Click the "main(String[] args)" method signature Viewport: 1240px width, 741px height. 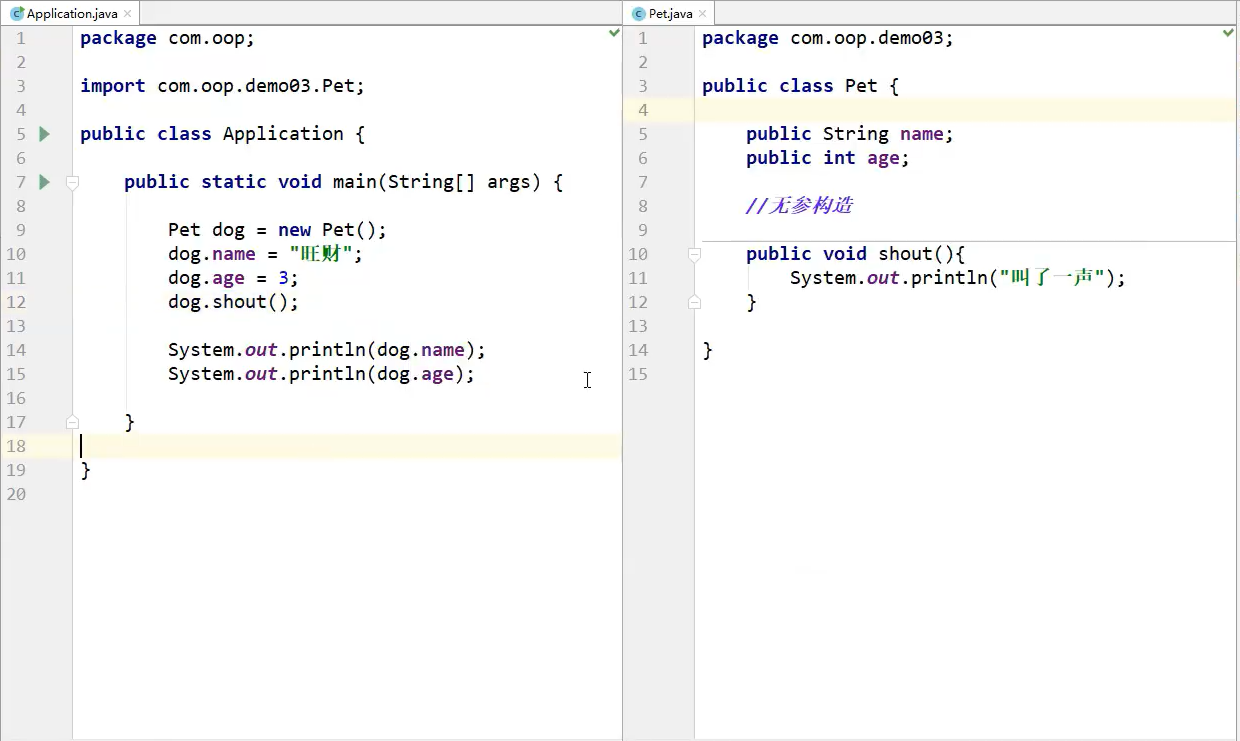[436, 182]
